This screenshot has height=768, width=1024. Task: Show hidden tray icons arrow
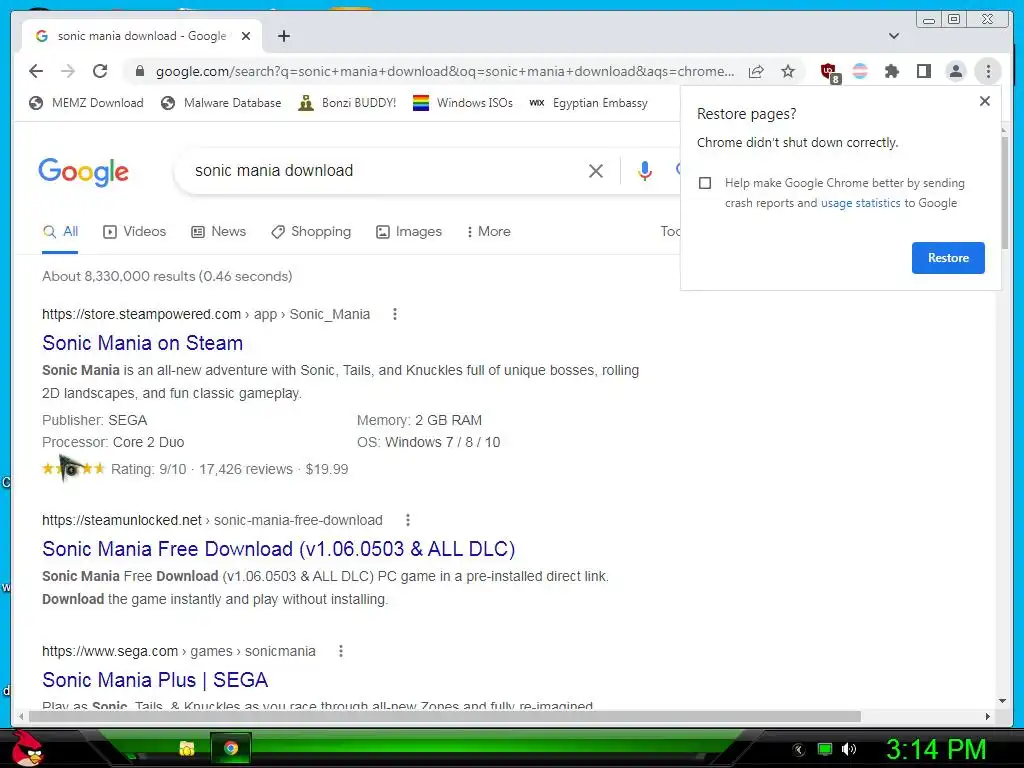798,750
